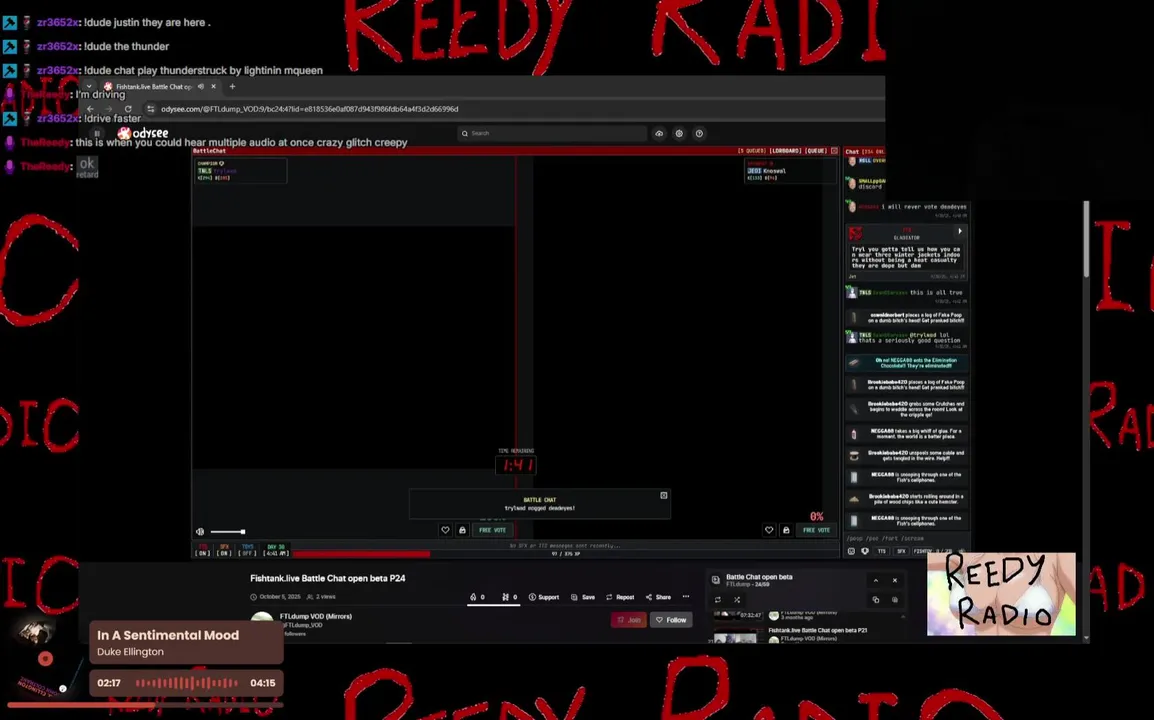Open the QUEUE header tab
Viewport: 1154px width, 720px height.
(x=816, y=151)
